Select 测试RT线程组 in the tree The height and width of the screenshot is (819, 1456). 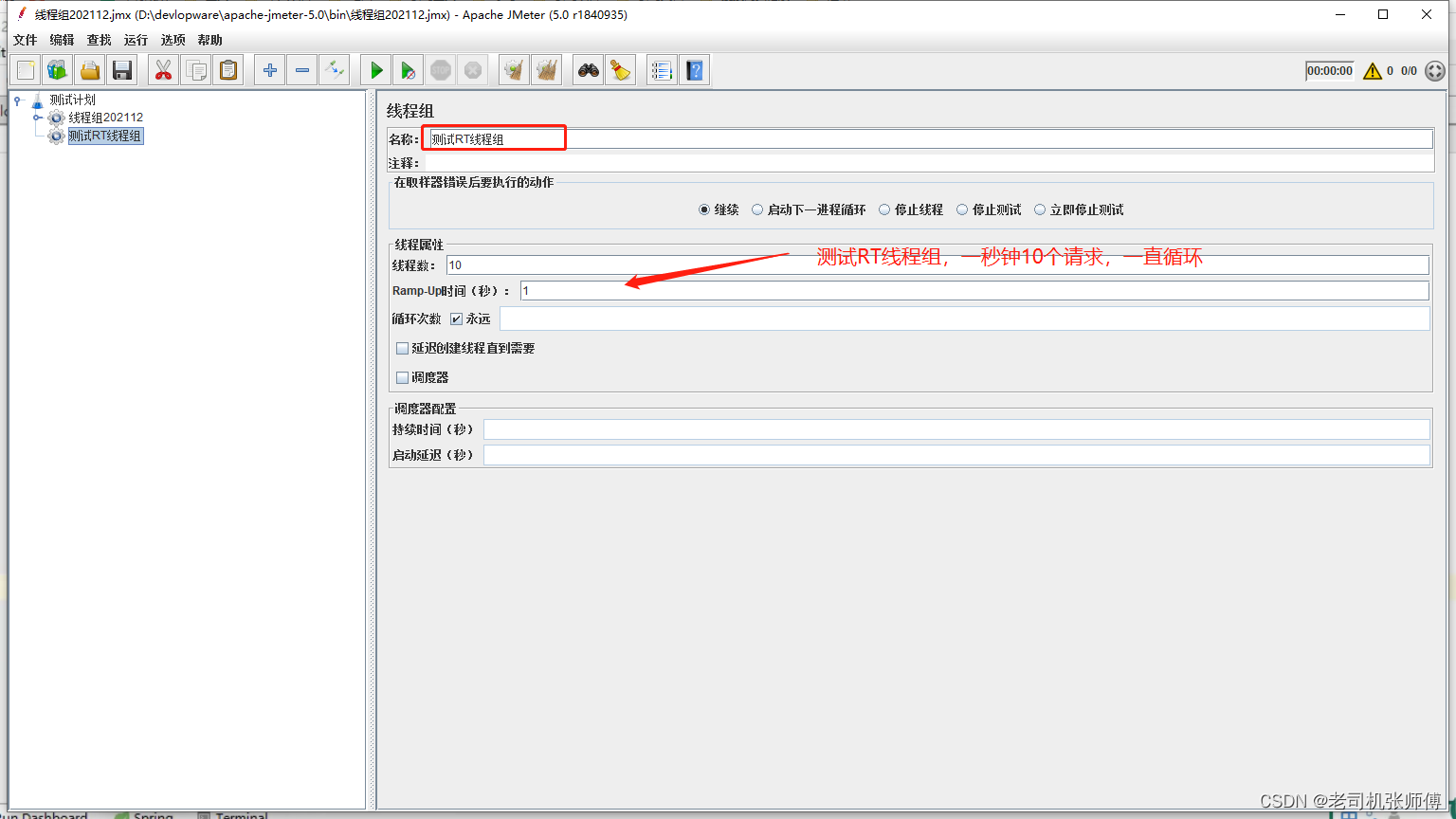click(x=105, y=136)
